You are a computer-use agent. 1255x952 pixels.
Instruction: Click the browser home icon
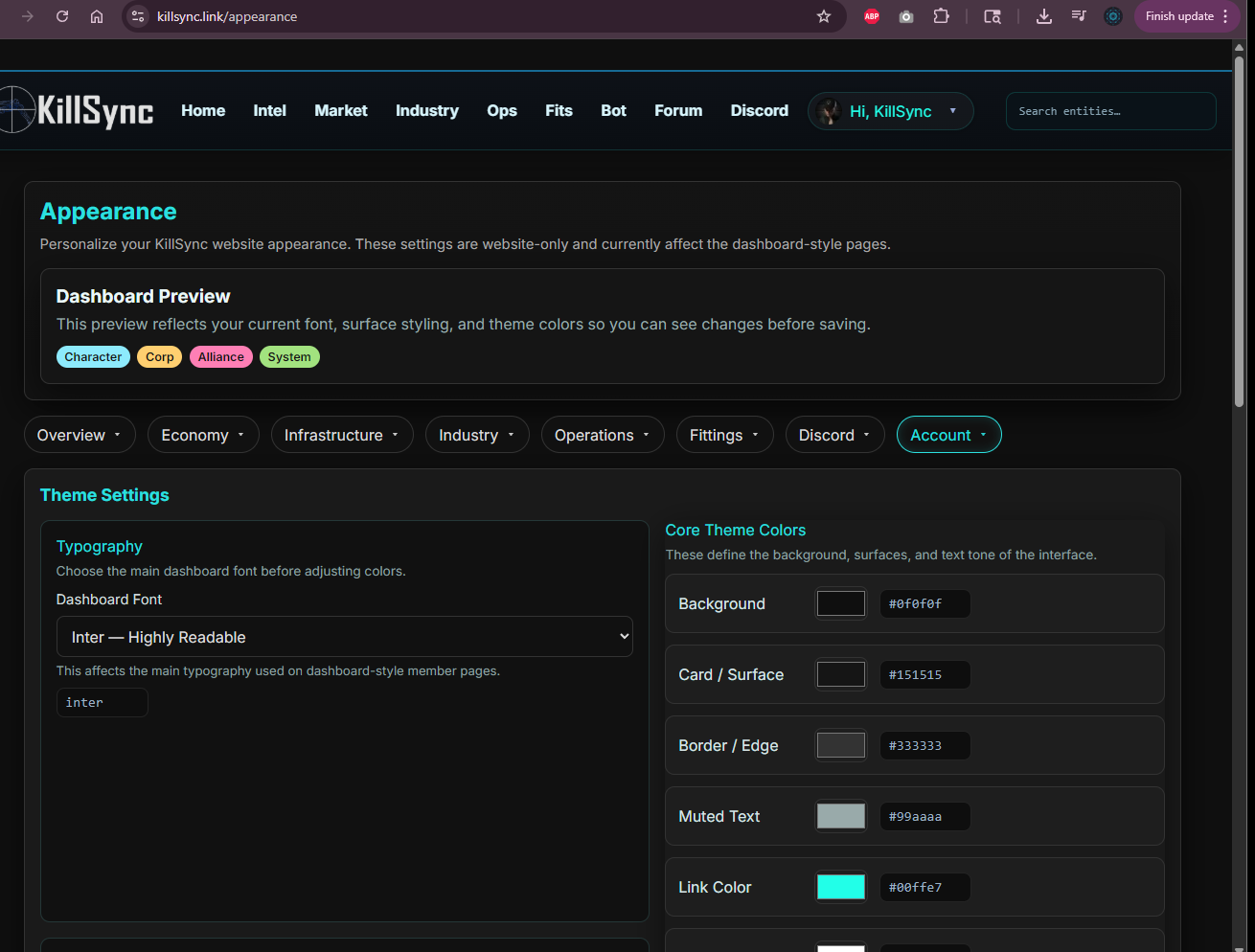pos(97,16)
